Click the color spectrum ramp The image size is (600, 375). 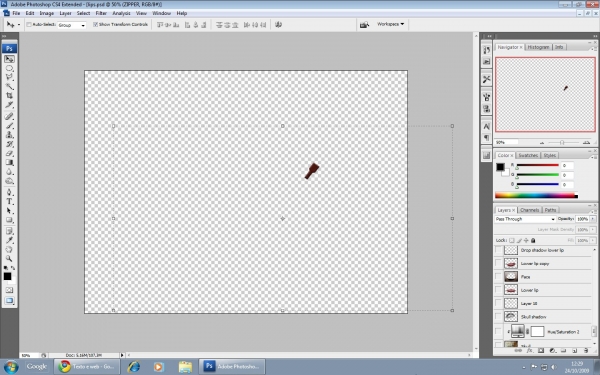coord(536,196)
